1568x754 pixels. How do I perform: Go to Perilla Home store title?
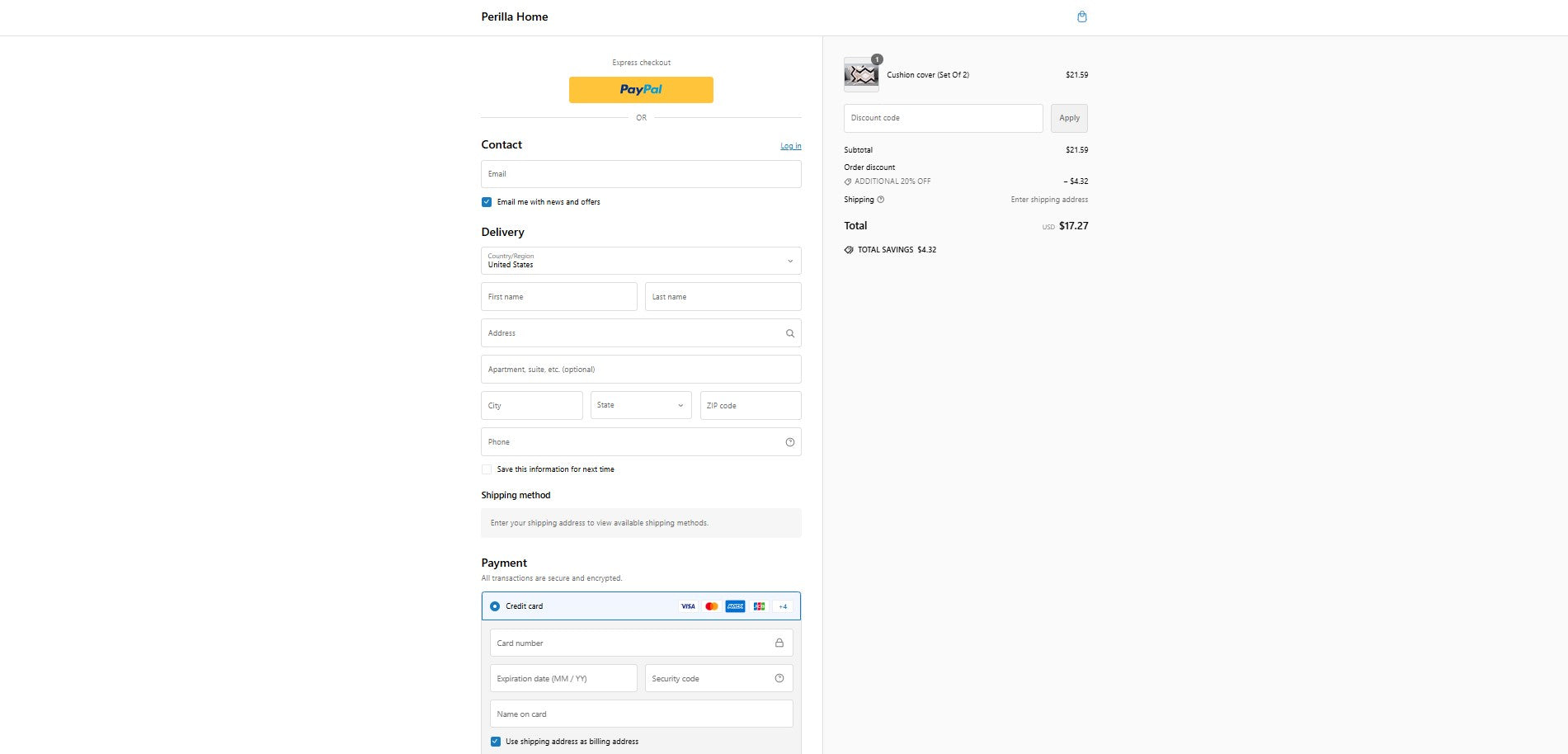[514, 16]
